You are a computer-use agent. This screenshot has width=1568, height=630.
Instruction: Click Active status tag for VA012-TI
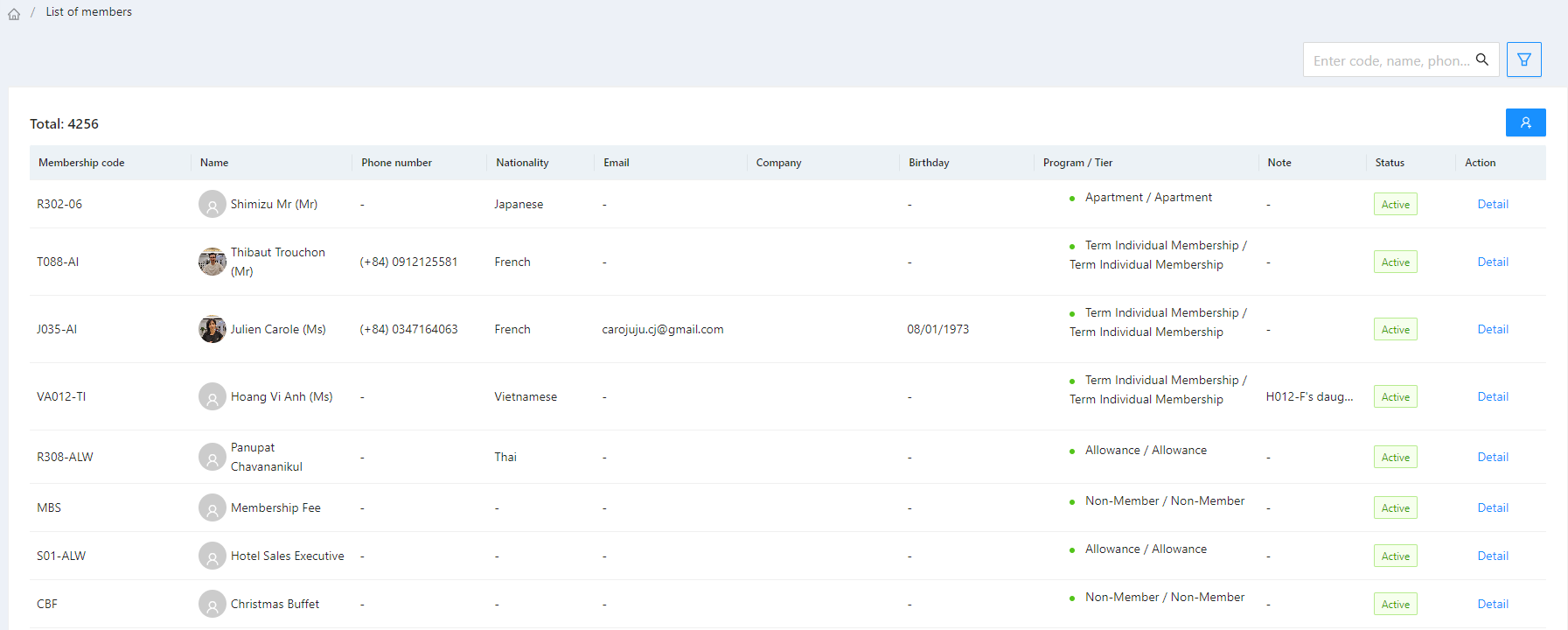point(1395,396)
